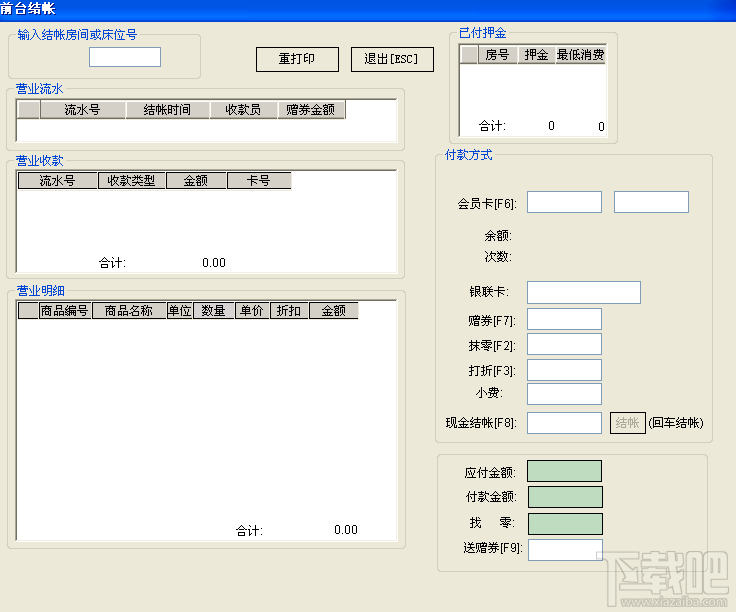Click the 收款类型 column header

[131, 181]
